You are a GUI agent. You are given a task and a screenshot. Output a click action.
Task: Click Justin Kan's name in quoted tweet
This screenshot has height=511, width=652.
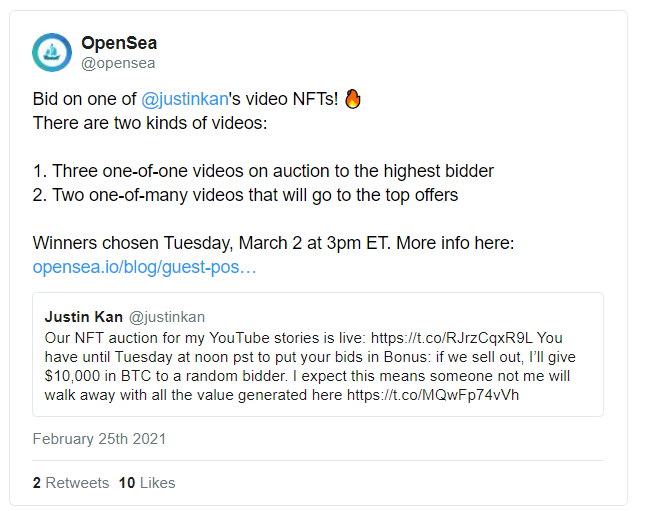[x=84, y=317]
